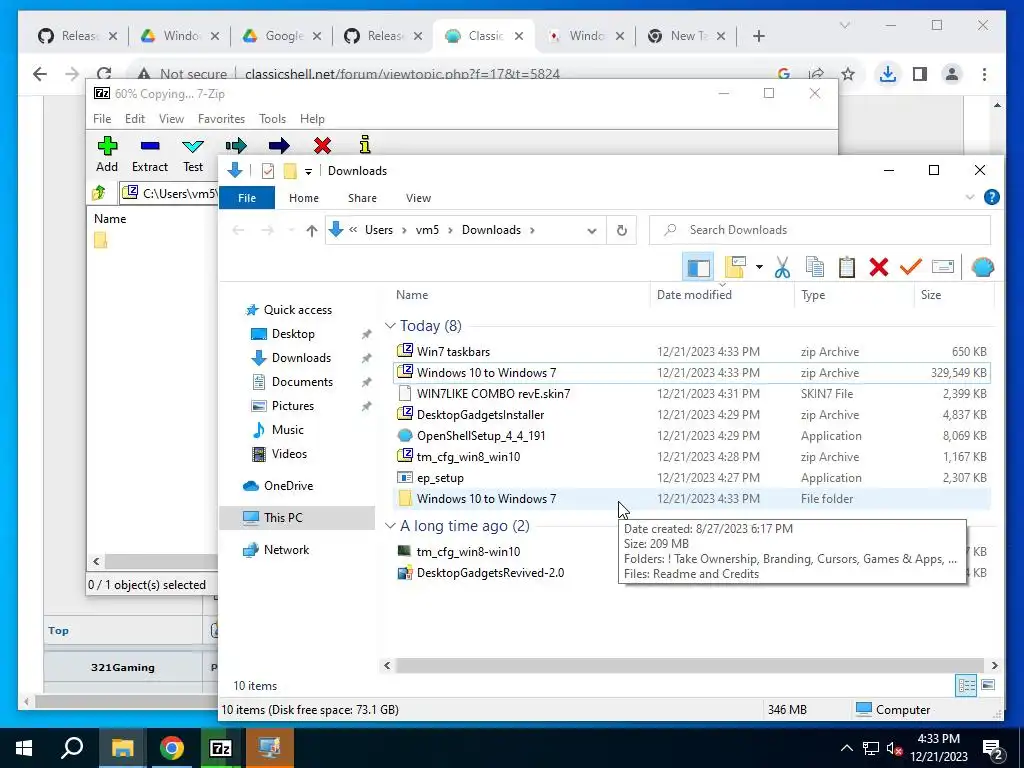Switch to the New Tab Chrome tab
1024x768 pixels.
click(x=686, y=36)
